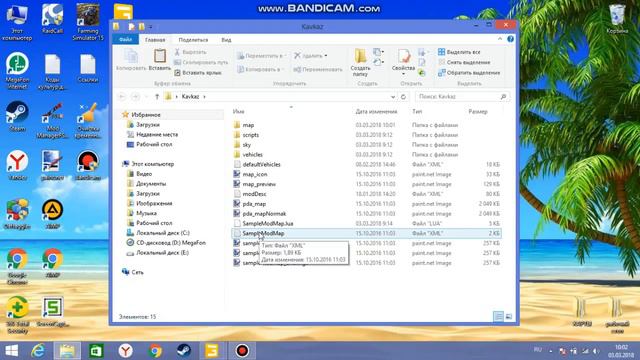The height and width of the screenshot is (360, 640).
Task: Click Скопировать путь in the ribbon
Action: [x=201, y=62]
